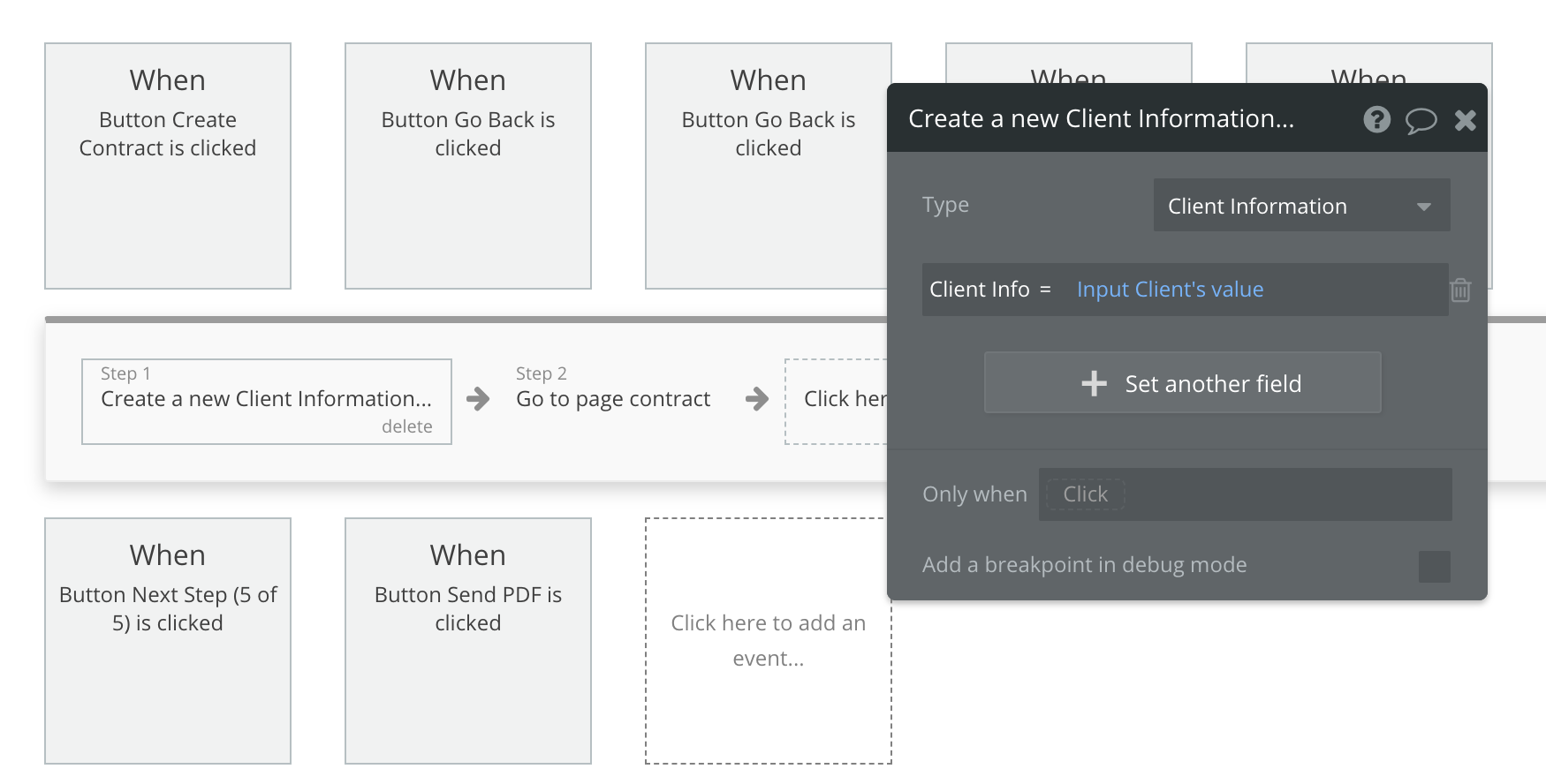Select the Button Send PDF is clicked event
This screenshot has height=784, width=1546.
pyautogui.click(x=468, y=641)
